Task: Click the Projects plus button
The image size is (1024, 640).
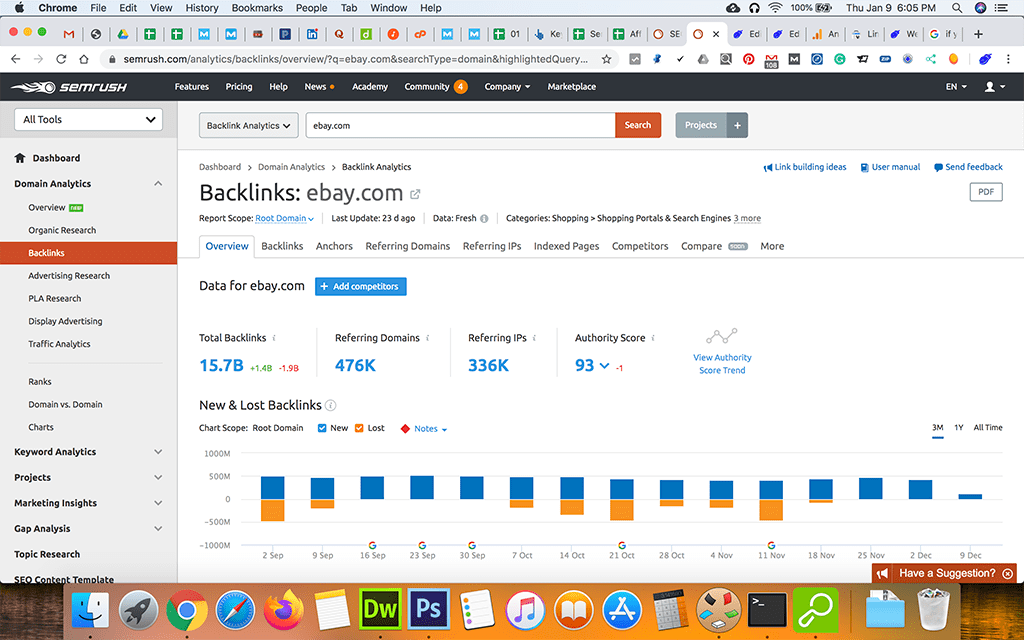Action: pyautogui.click(x=737, y=125)
